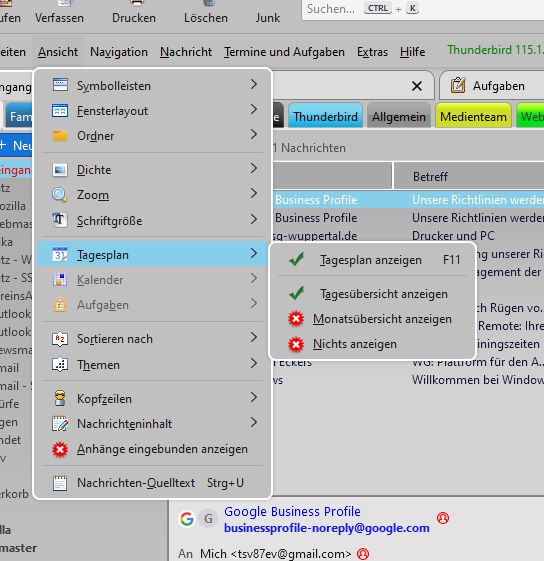This screenshot has width=544, height=561.
Task: Select the highlighted Business Profile message row
Action: tap(408, 200)
